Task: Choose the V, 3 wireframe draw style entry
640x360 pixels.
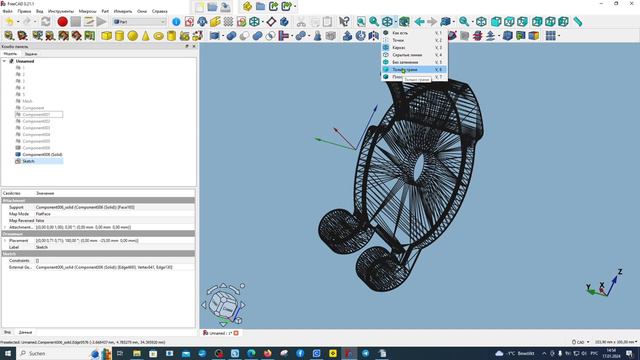Action: pos(414,47)
